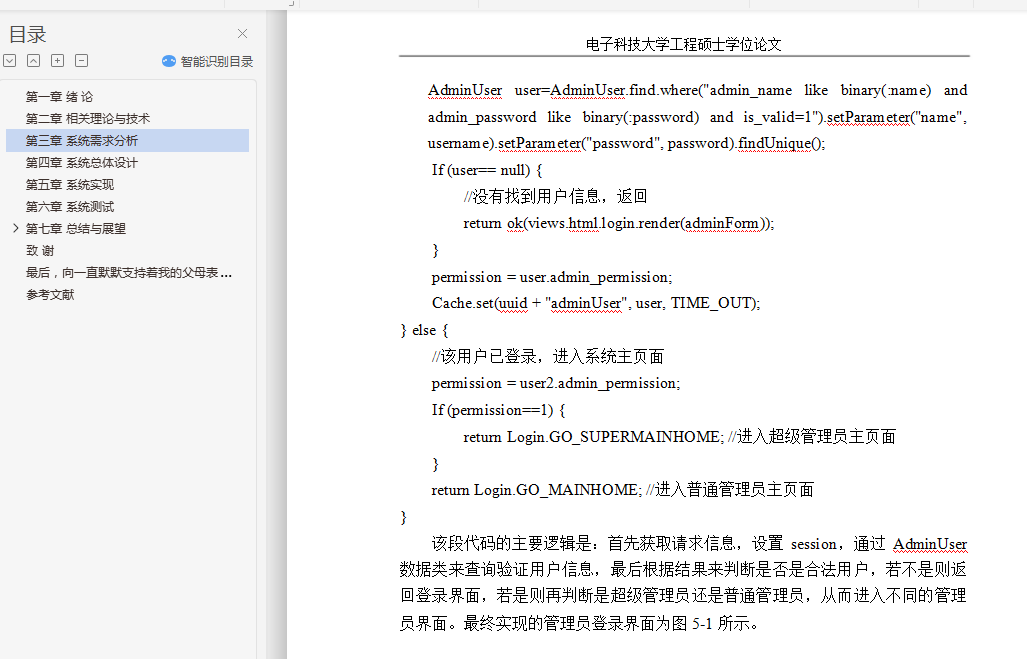The image size is (1027, 659).
Task: Open 第二章 相关理论与技术 outline entry
Action: 88,119
